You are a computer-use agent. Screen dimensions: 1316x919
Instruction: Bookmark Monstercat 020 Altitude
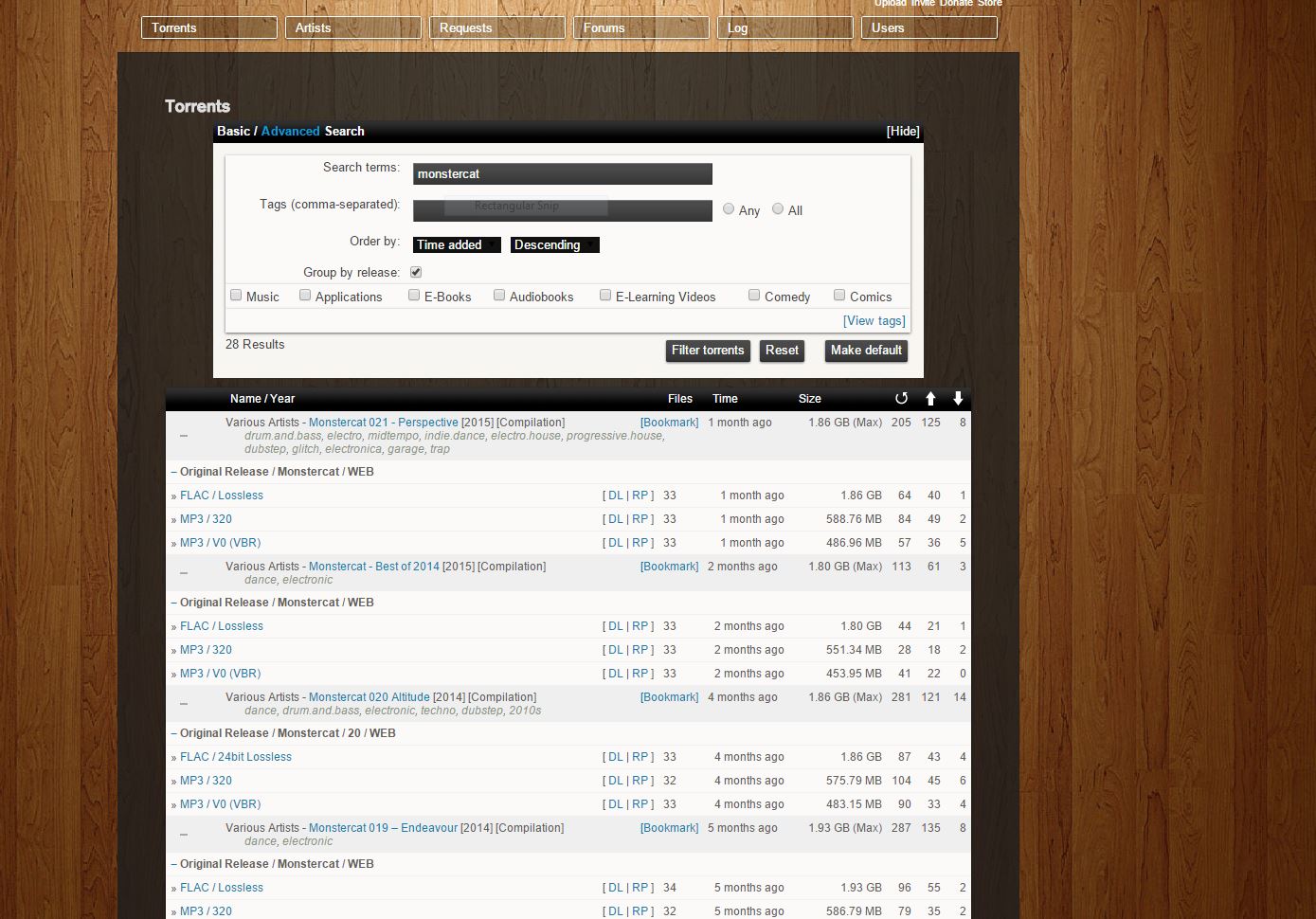(669, 697)
